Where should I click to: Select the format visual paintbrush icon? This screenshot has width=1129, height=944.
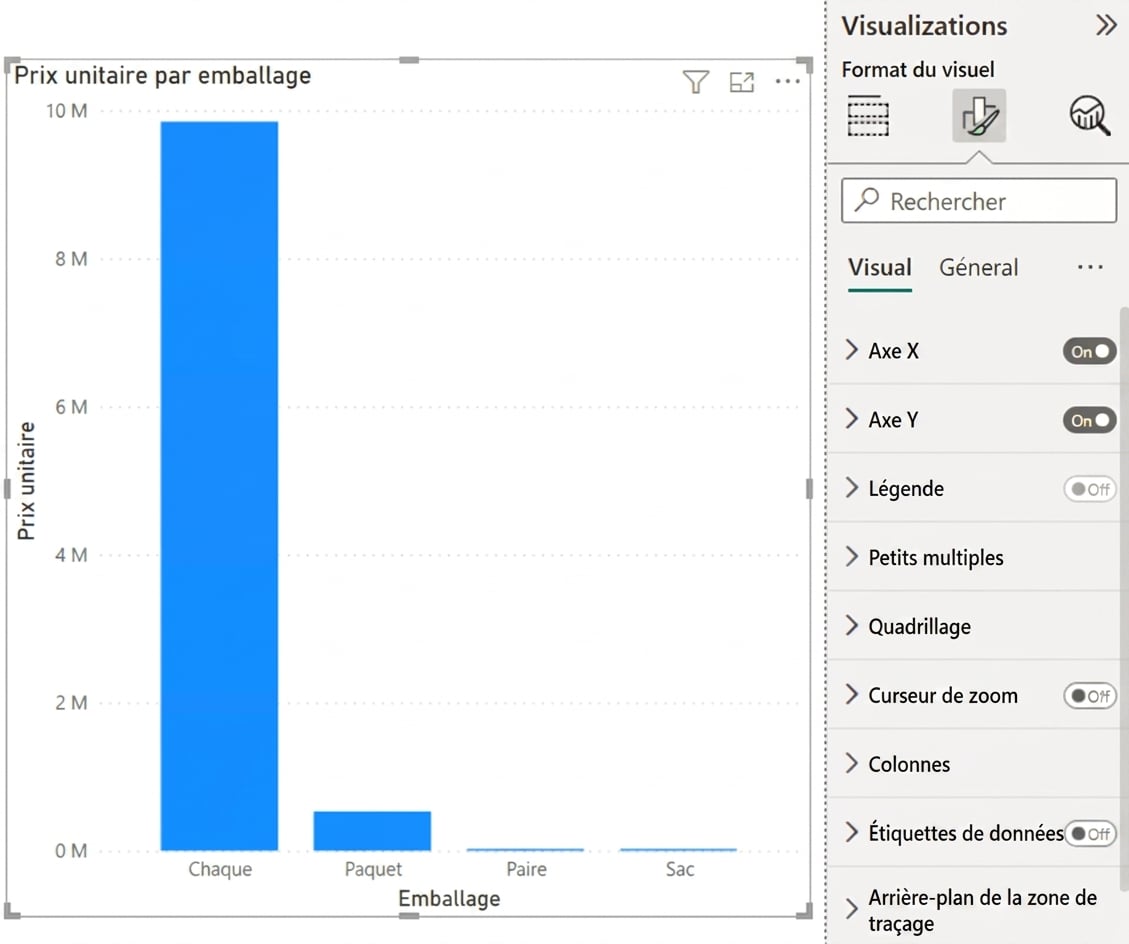[x=979, y=115]
